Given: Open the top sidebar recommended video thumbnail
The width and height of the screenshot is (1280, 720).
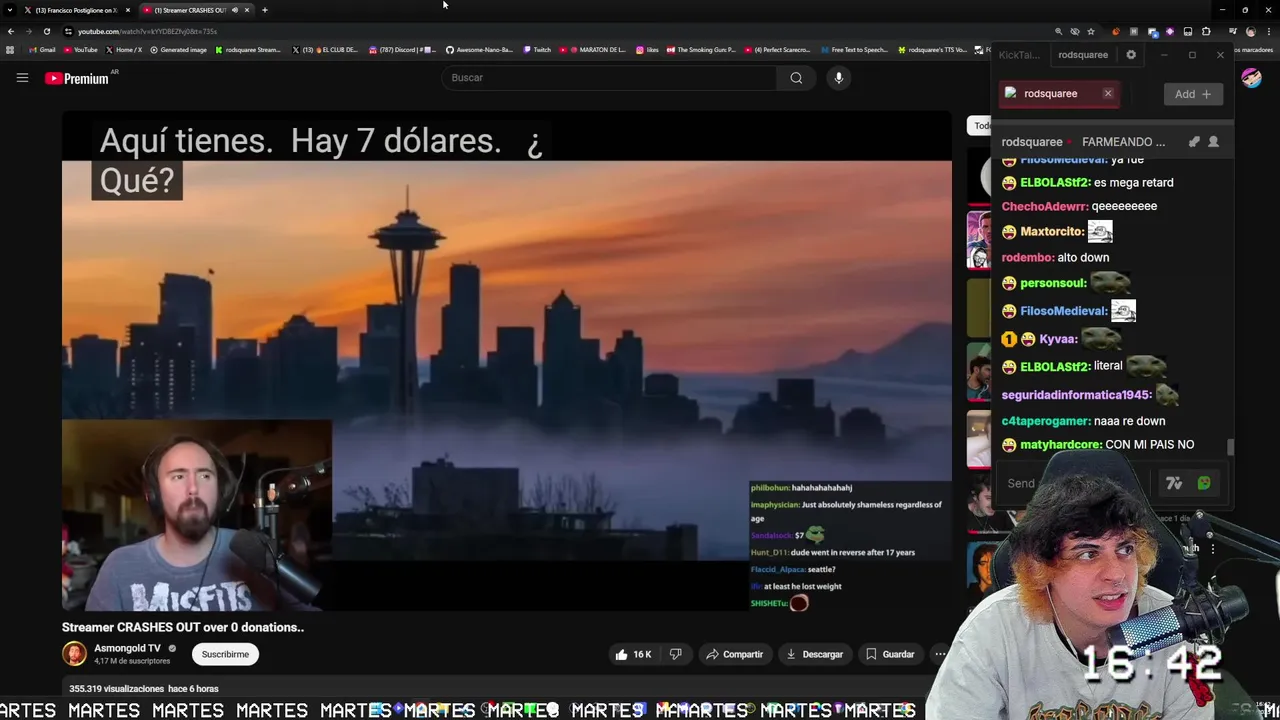Looking at the screenshot, I should click(979, 178).
